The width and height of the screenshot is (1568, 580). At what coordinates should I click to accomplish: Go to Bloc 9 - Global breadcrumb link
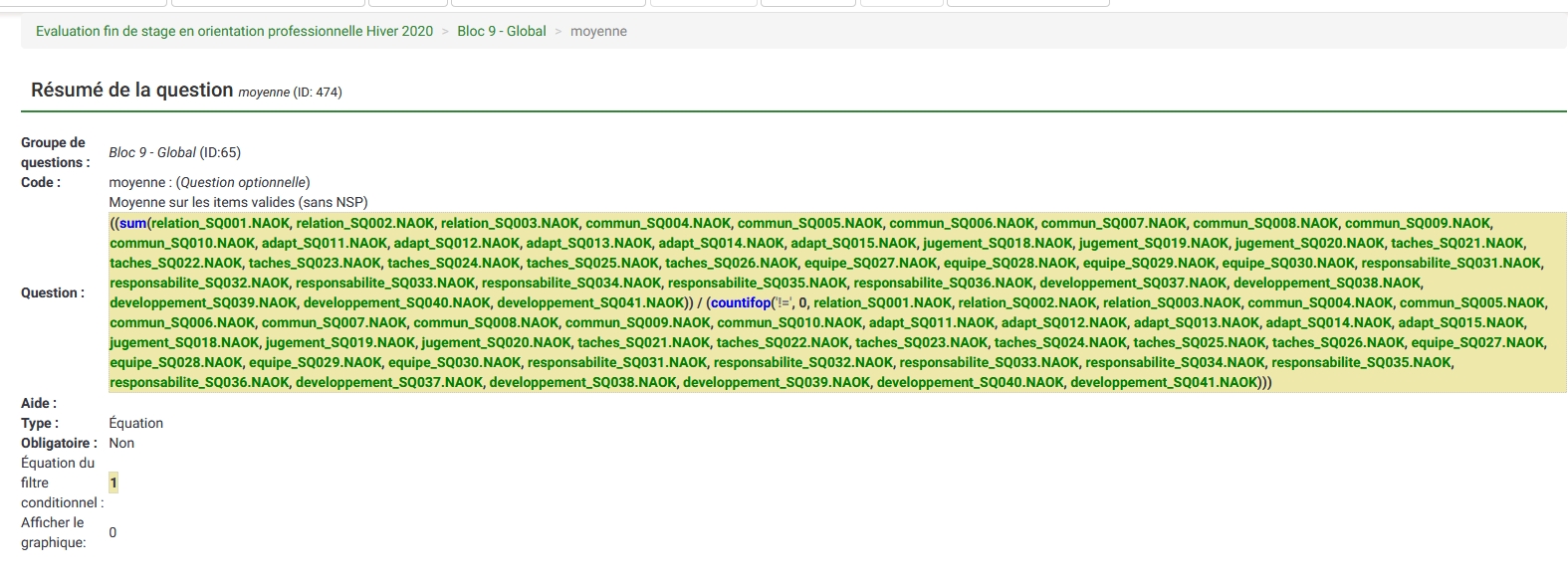pos(501,32)
